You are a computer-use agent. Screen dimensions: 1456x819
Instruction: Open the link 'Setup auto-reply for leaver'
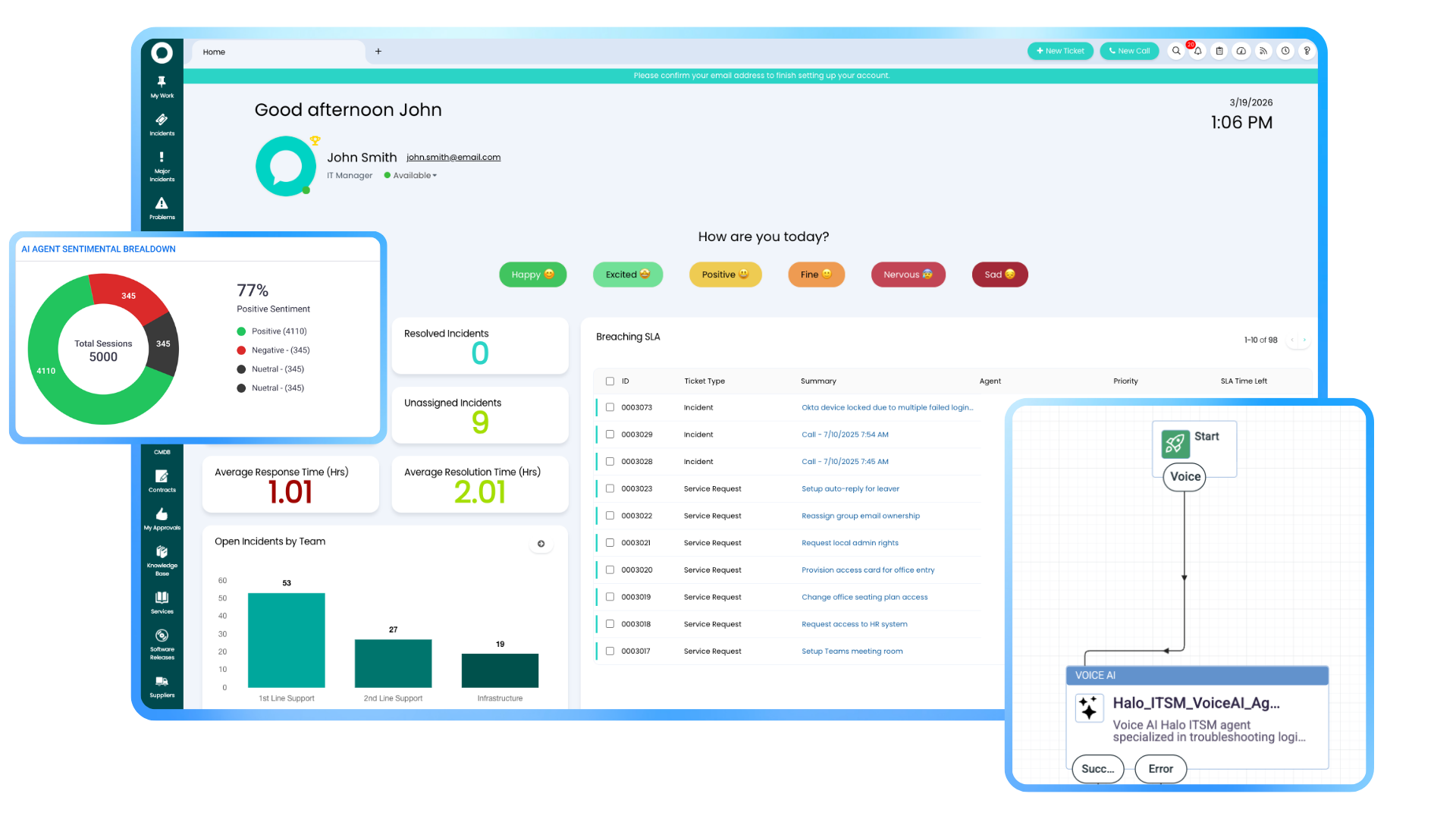click(850, 488)
